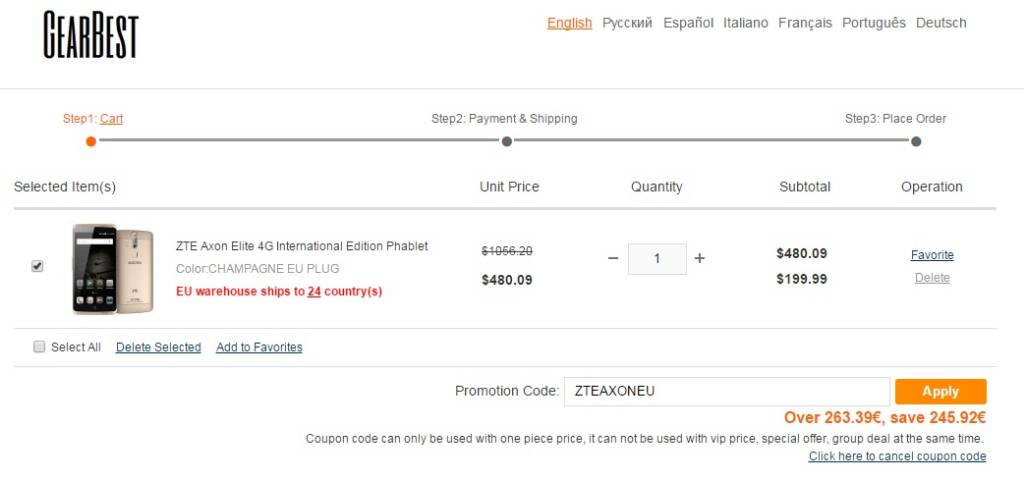The image size is (1024, 477).
Task: Click here to cancel coupon code
Action: [897, 457]
